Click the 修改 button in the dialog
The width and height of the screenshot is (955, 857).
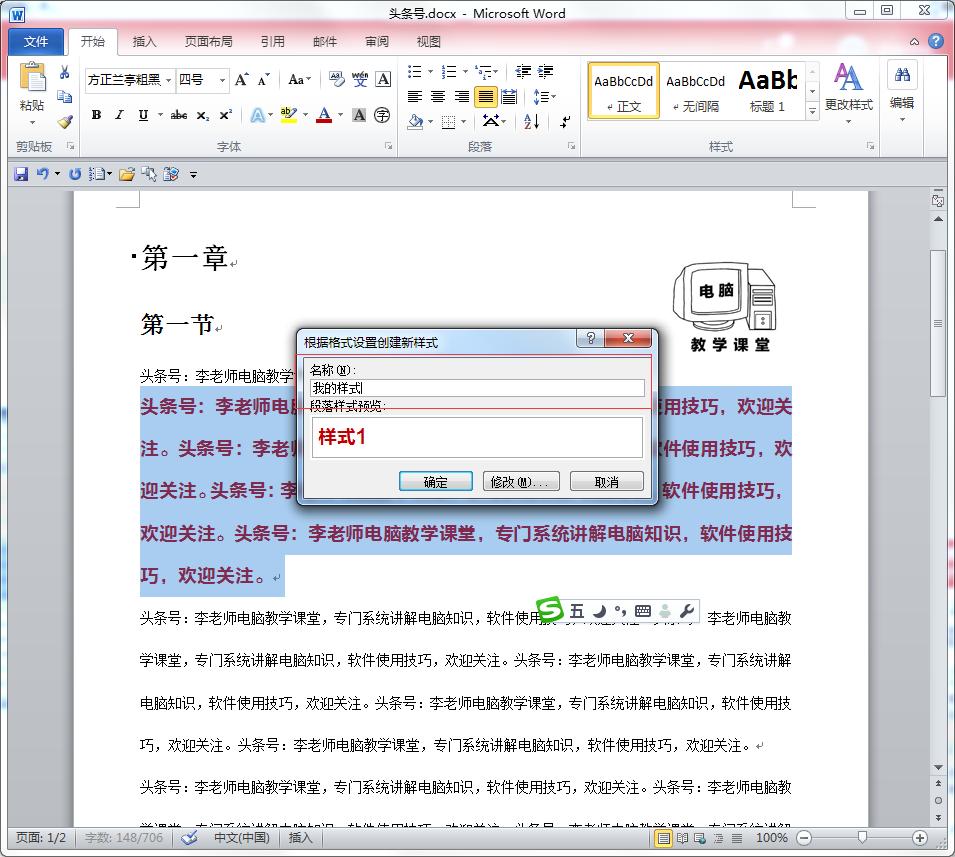pyautogui.click(x=521, y=481)
